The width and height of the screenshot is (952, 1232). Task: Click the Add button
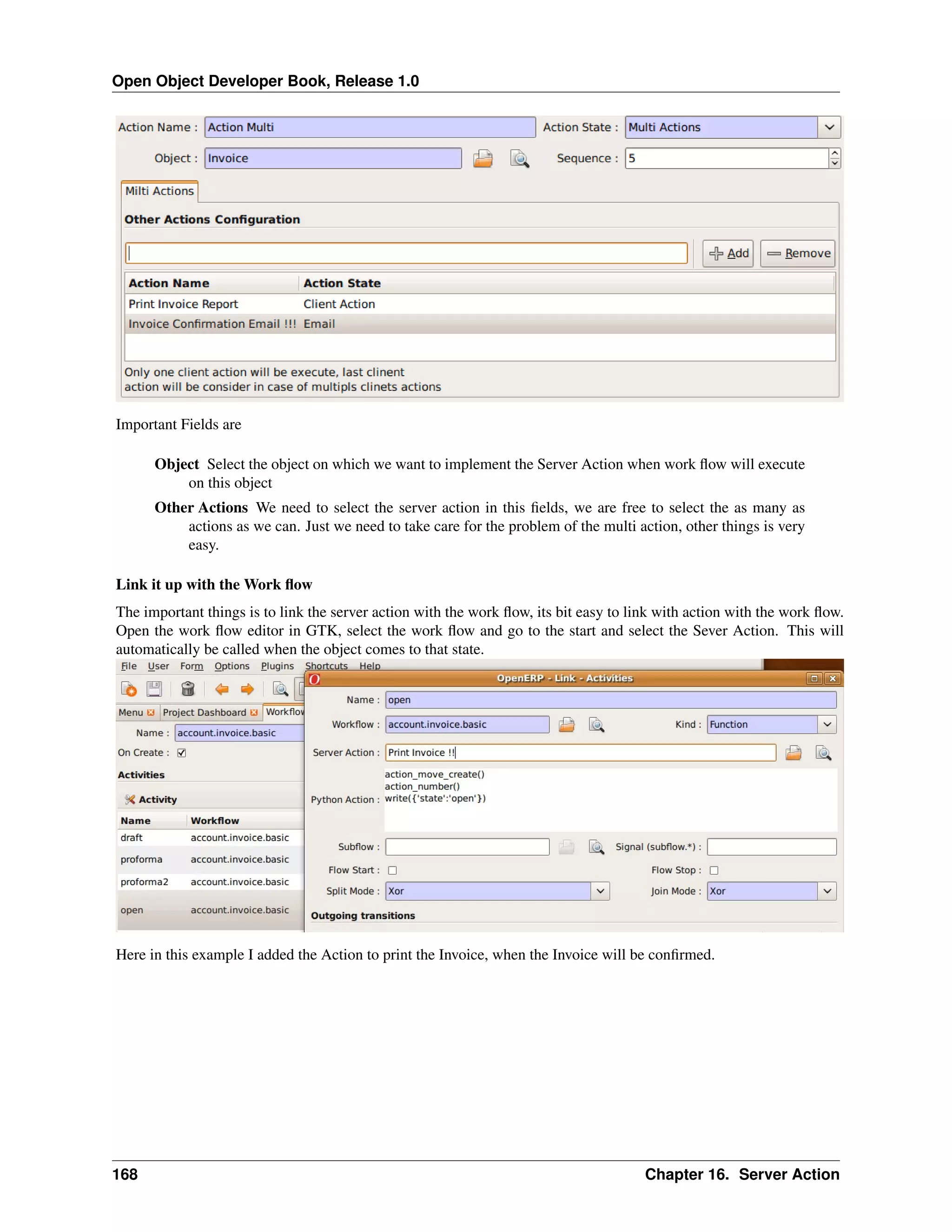(728, 253)
